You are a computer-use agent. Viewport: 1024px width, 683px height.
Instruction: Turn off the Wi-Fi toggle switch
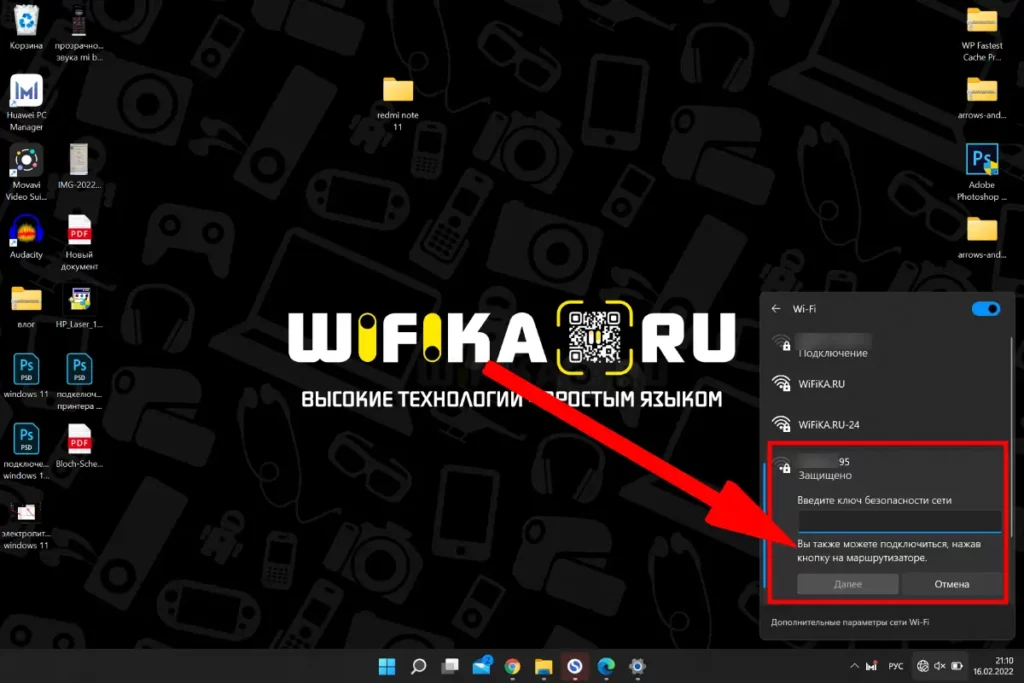(x=985, y=309)
